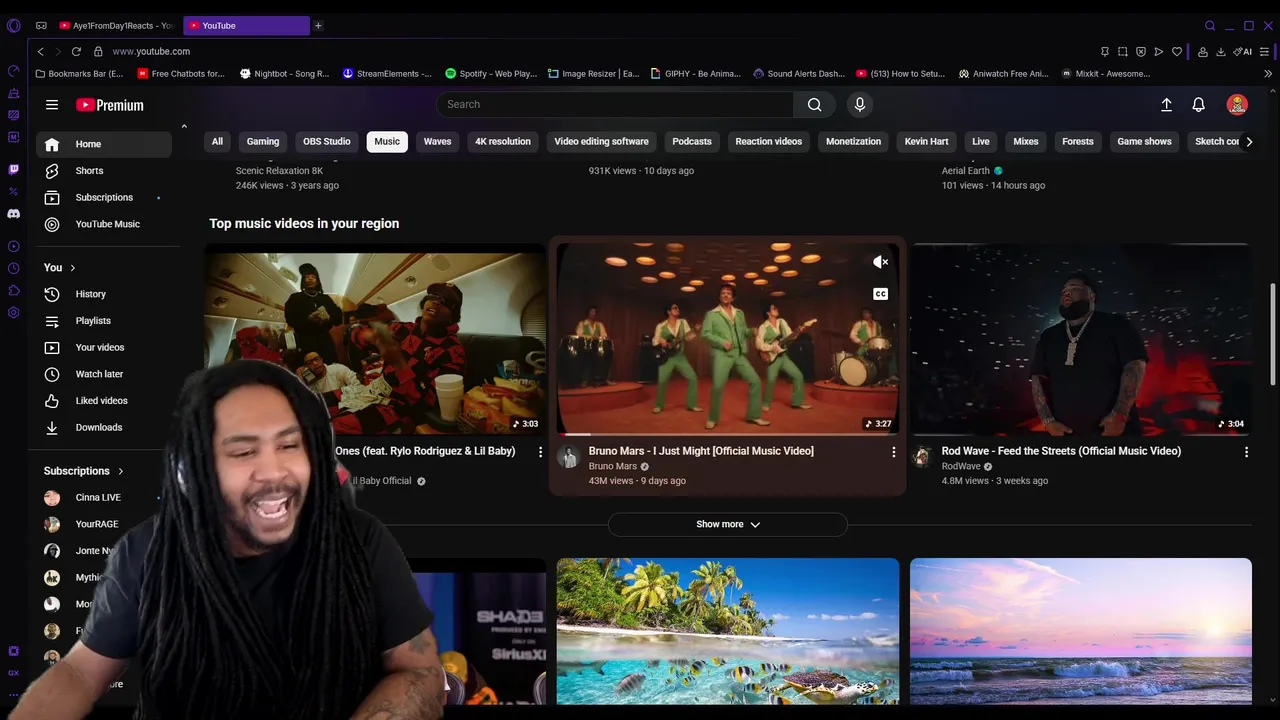Open the notifications bell
Image resolution: width=1280 pixels, height=720 pixels.
tap(1198, 104)
